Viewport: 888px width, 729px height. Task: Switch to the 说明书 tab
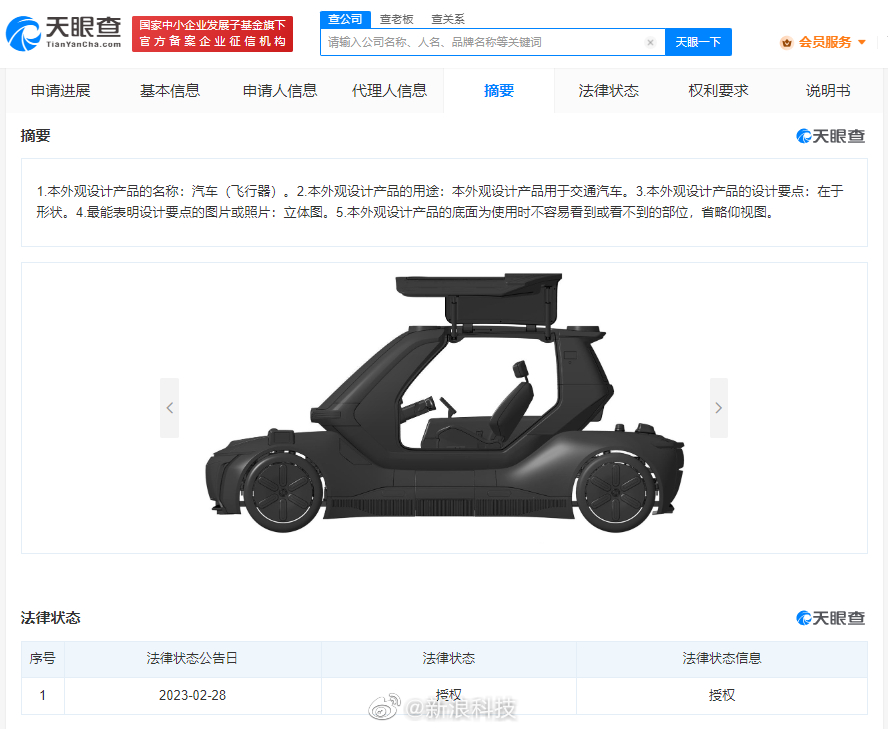pos(827,91)
